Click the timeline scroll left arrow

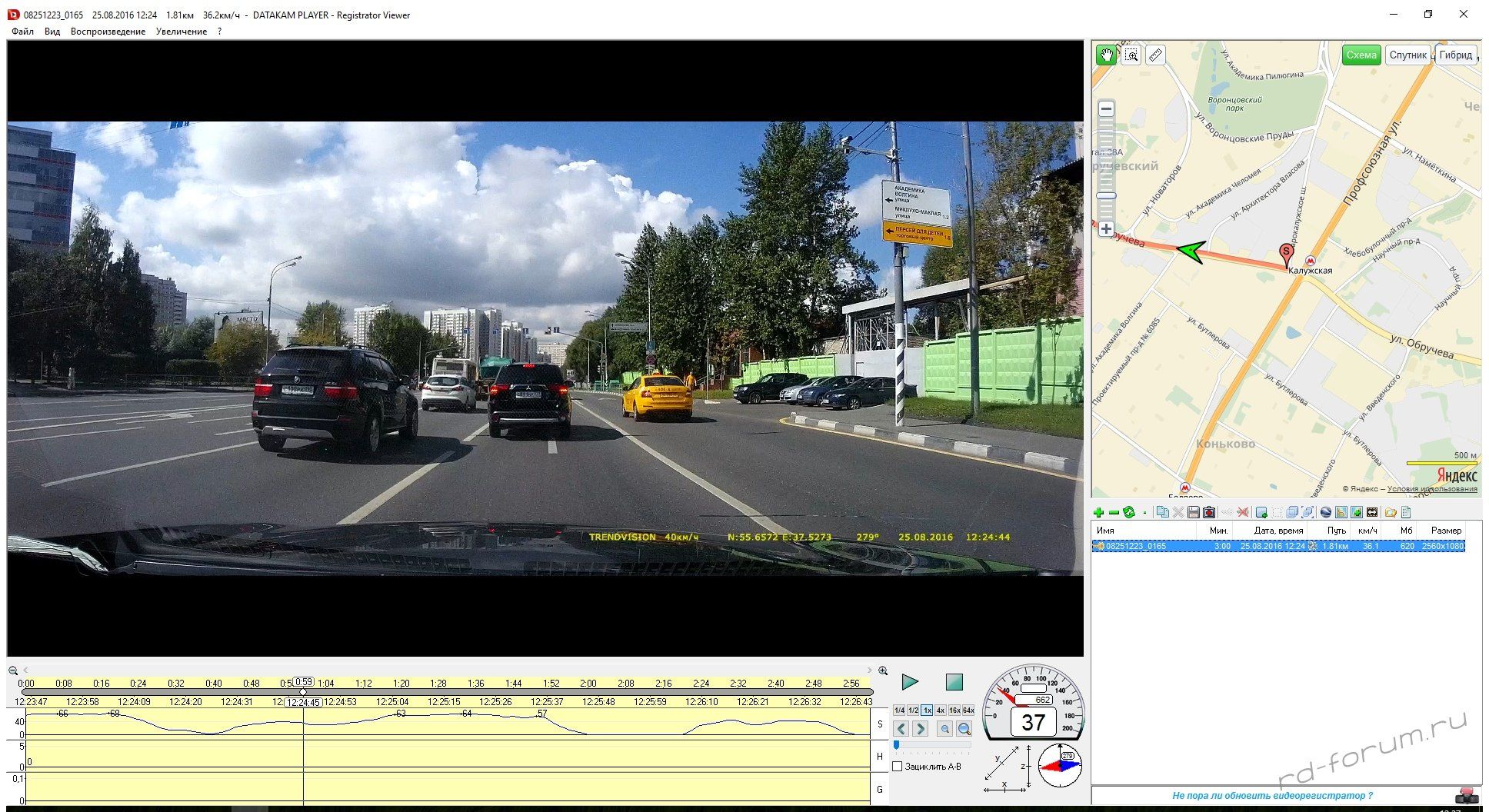[x=25, y=671]
